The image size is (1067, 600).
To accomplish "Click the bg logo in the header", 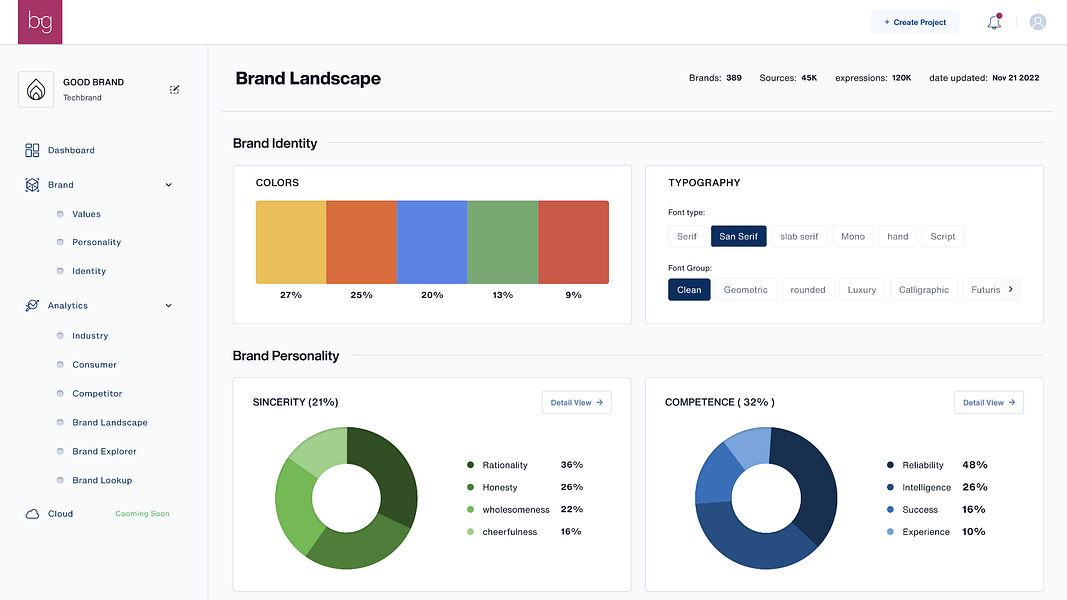I will coord(40,22).
